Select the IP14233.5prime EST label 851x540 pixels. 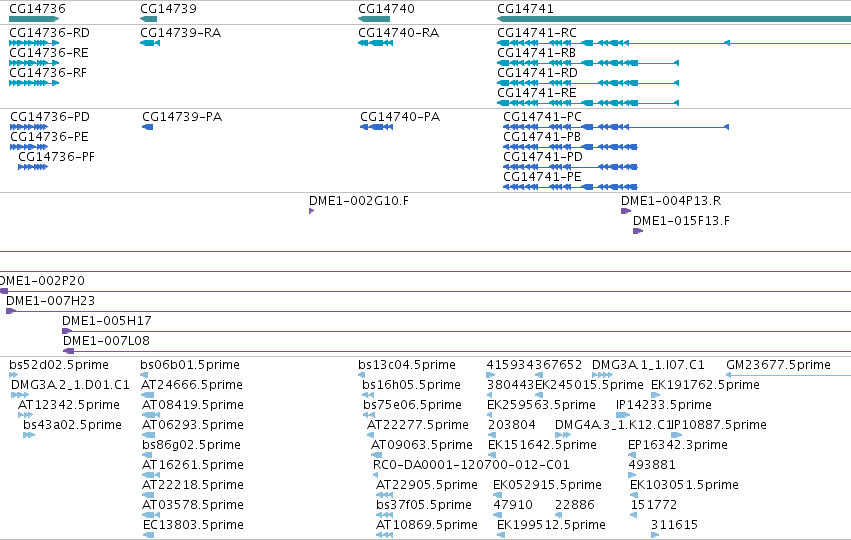pyautogui.click(x=664, y=405)
